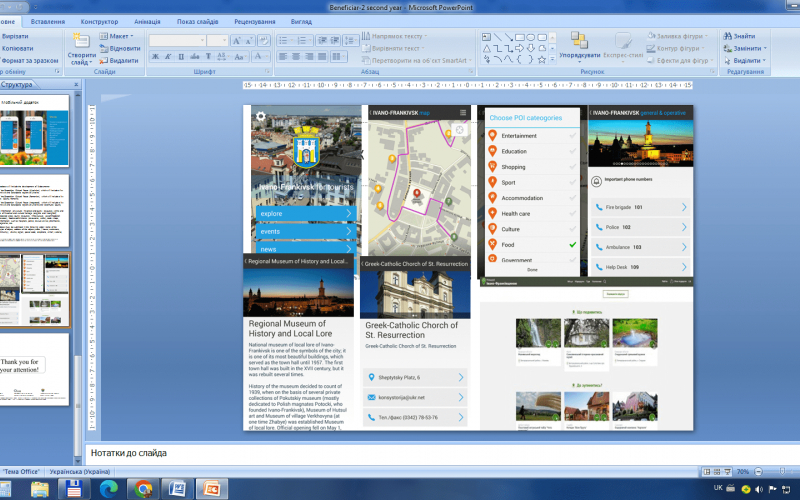Open the change case Aa dropdown
800x500 pixels.
[239, 57]
